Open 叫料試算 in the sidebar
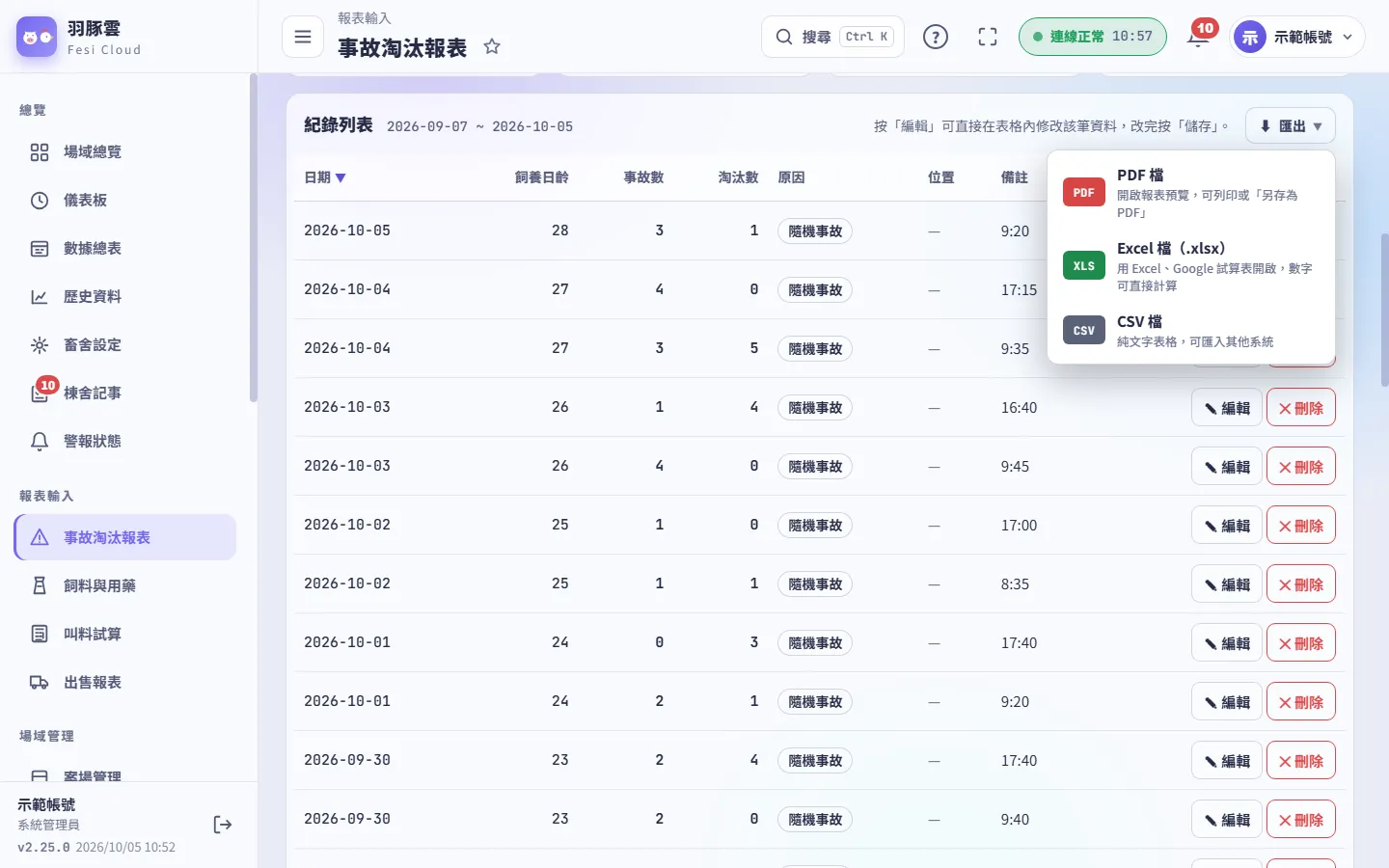Image resolution: width=1389 pixels, height=868 pixels. 125,634
